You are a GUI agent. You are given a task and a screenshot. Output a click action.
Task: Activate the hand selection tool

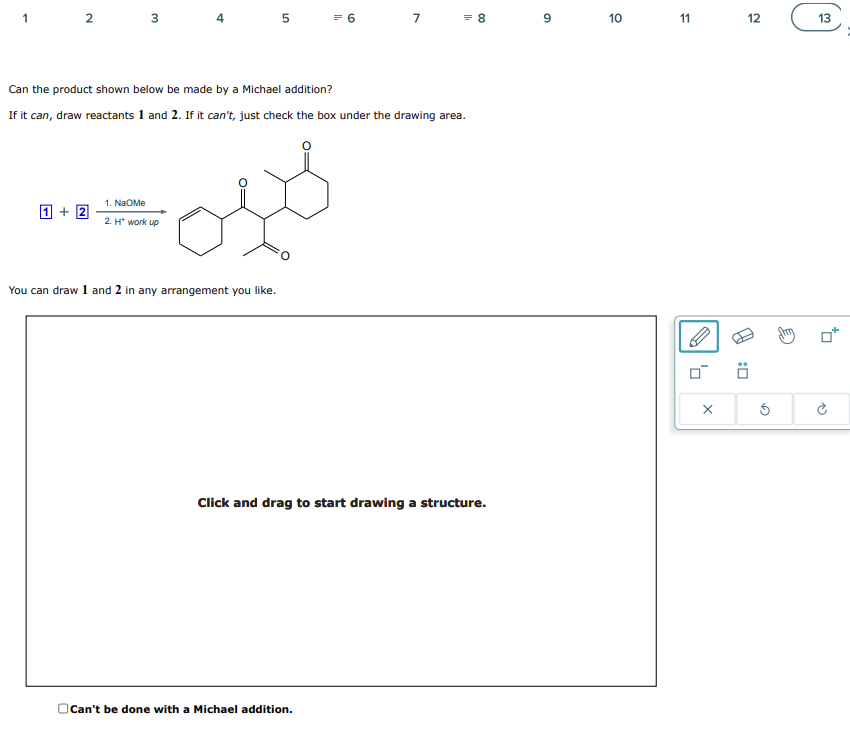coord(786,336)
